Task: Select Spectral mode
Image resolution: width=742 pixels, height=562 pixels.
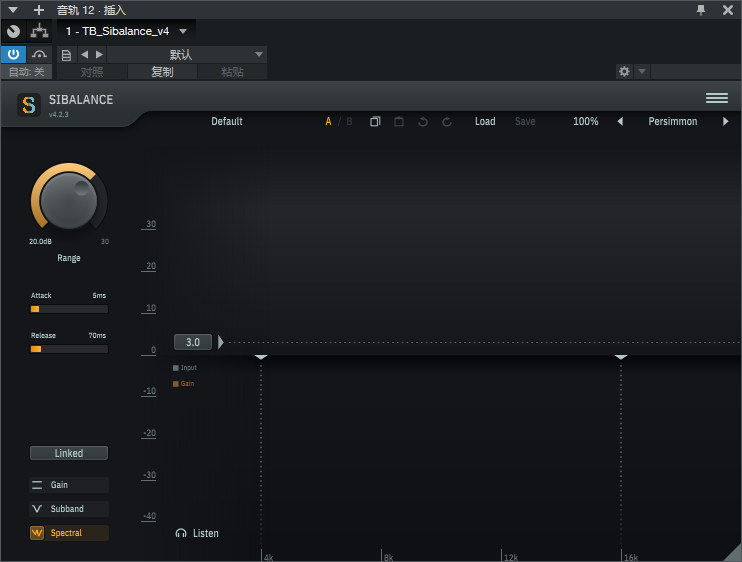Action: click(x=69, y=533)
